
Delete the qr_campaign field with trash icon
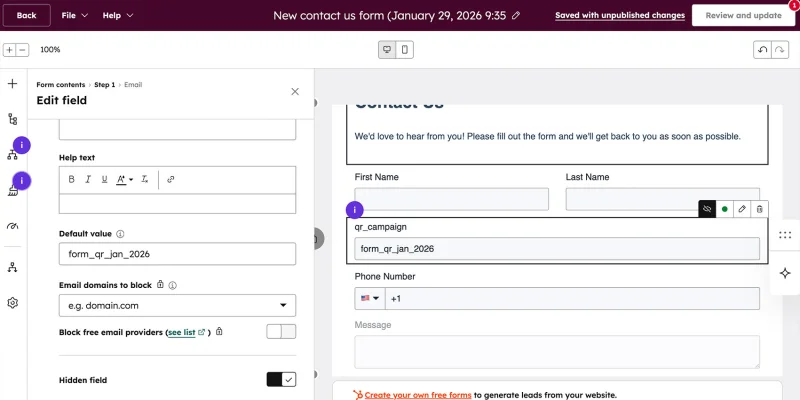pyautogui.click(x=759, y=209)
